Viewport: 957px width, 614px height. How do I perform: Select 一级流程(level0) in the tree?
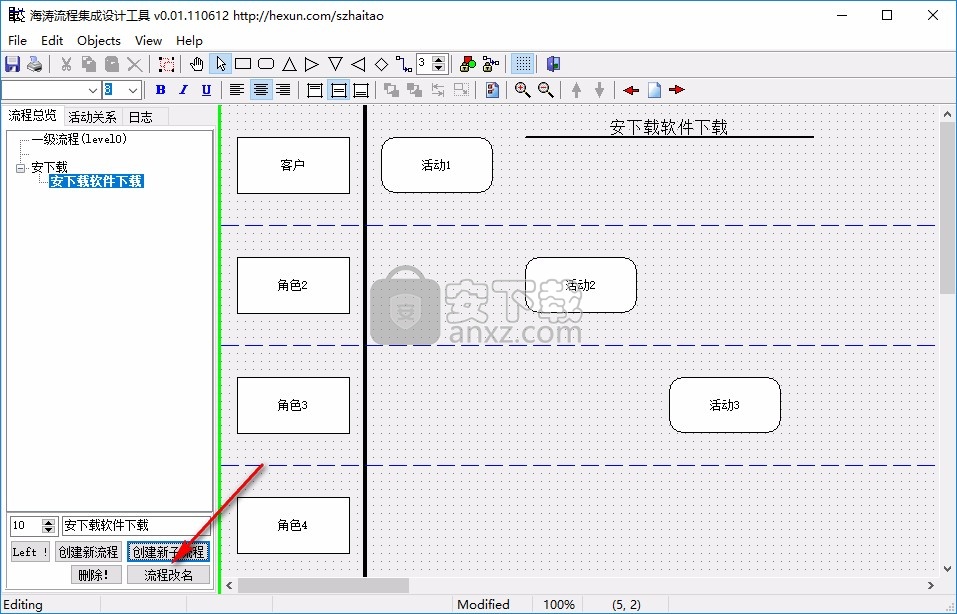[79, 139]
